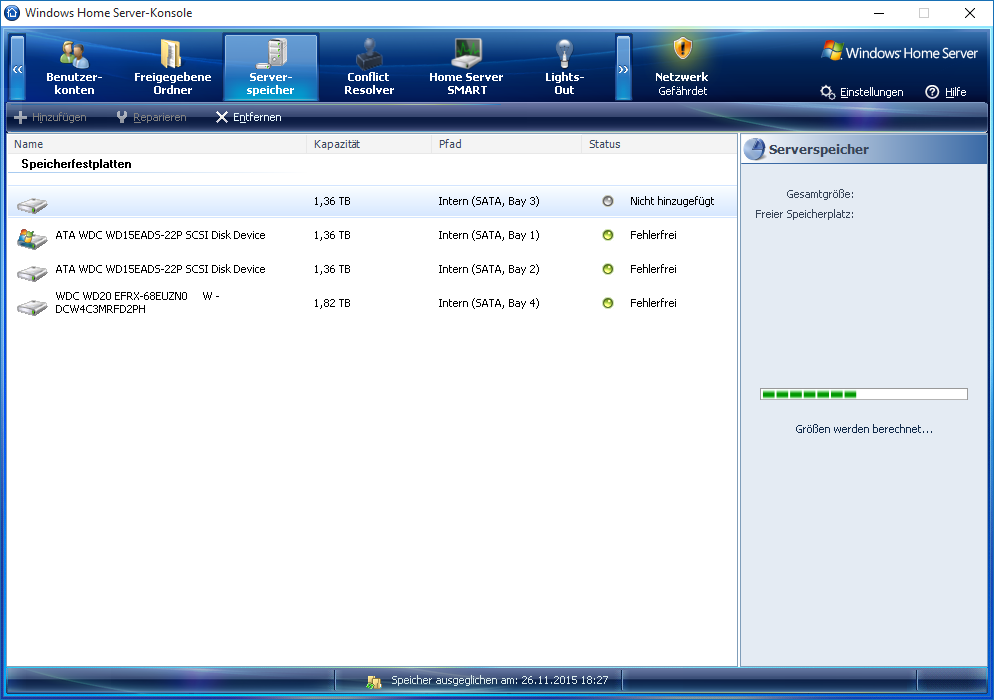
Task: Click 'Speicher ausgeglichen am' status text
Action: pyautogui.click(x=500, y=680)
